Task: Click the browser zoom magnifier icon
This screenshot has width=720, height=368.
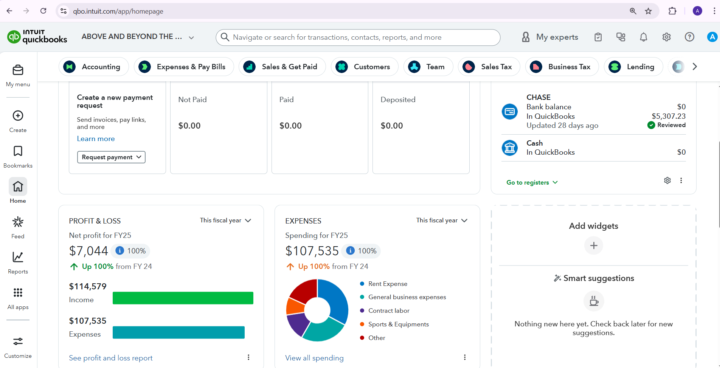Action: 633,11
